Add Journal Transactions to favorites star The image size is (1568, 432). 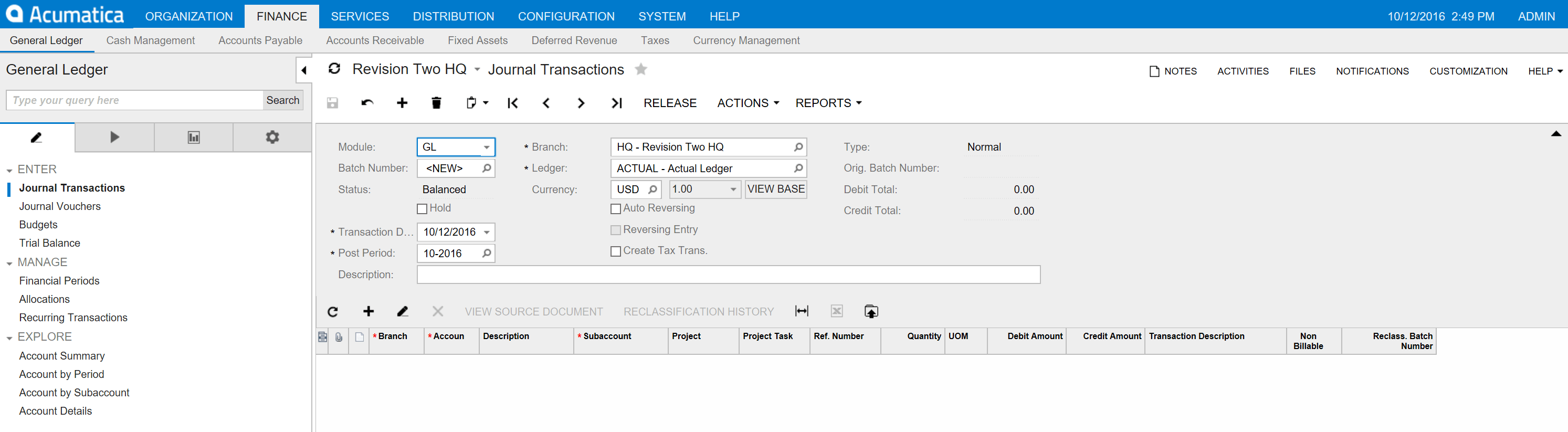click(640, 69)
